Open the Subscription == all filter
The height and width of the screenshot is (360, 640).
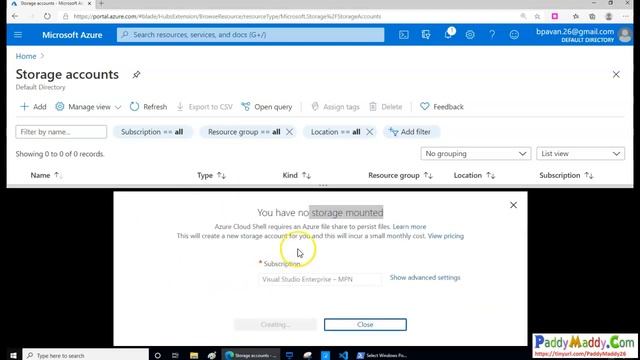[152, 132]
